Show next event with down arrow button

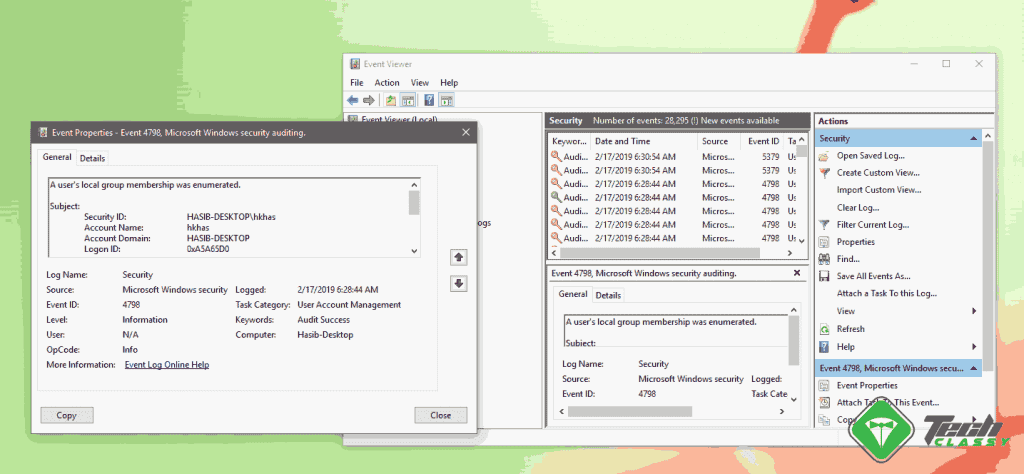[458, 283]
